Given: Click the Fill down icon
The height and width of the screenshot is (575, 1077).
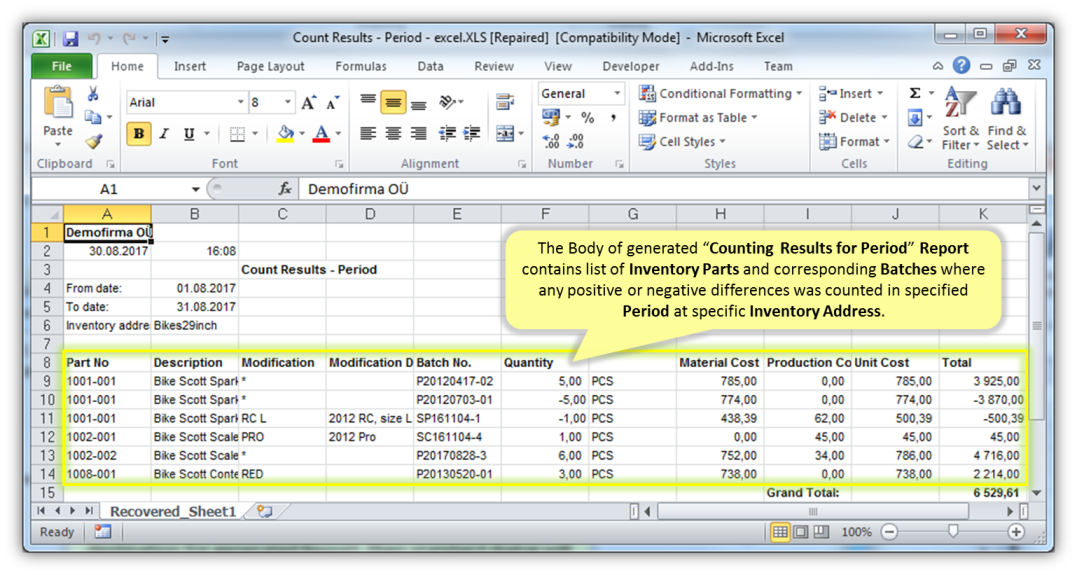Looking at the screenshot, I should click(x=915, y=118).
